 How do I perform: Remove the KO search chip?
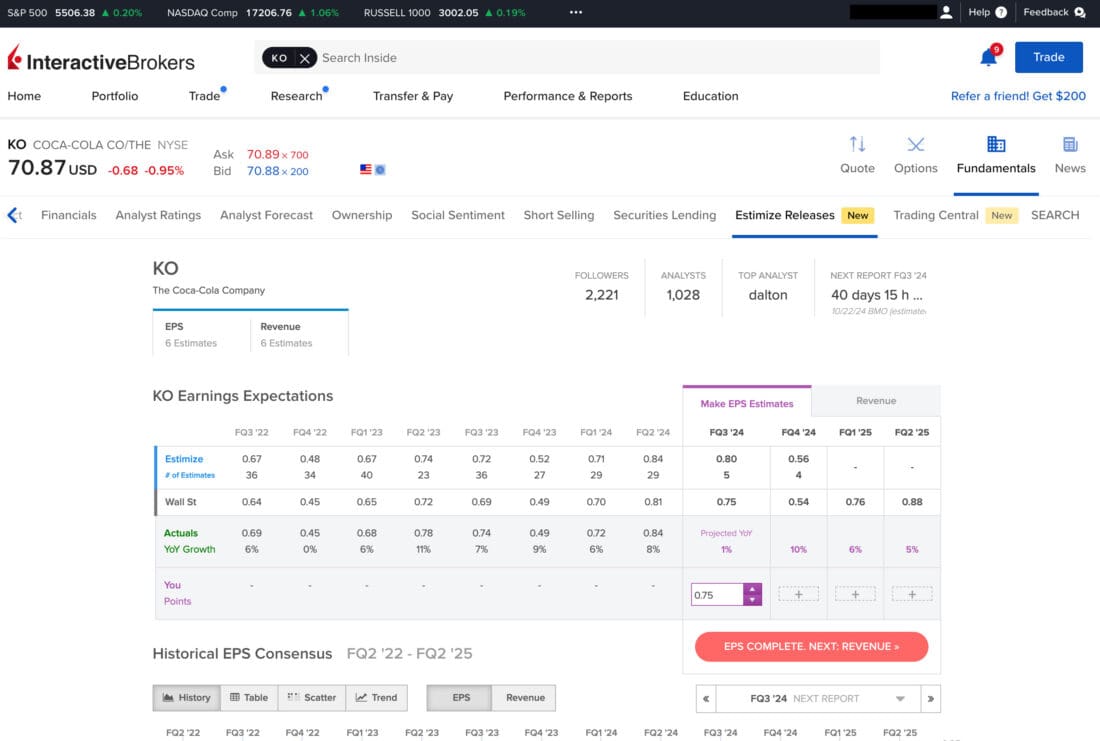tap(304, 58)
